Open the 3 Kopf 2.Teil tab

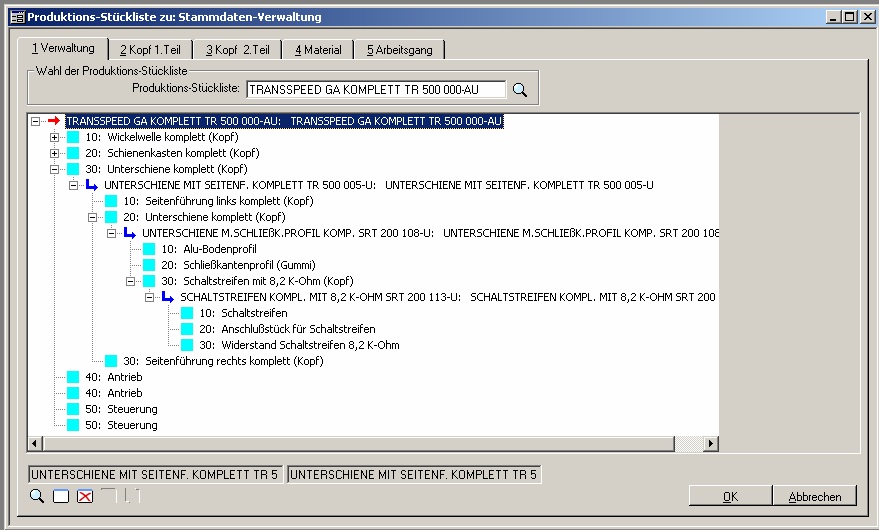click(238, 50)
